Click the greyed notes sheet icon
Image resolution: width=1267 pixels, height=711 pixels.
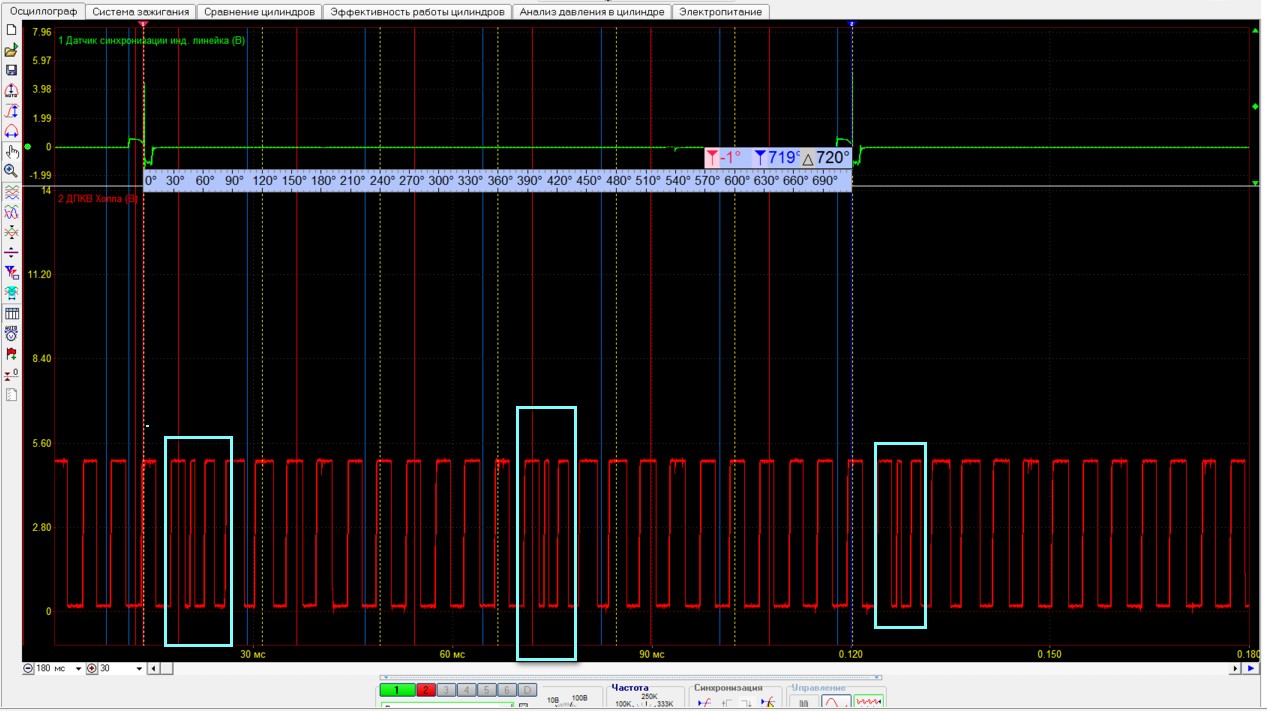pos(11,394)
